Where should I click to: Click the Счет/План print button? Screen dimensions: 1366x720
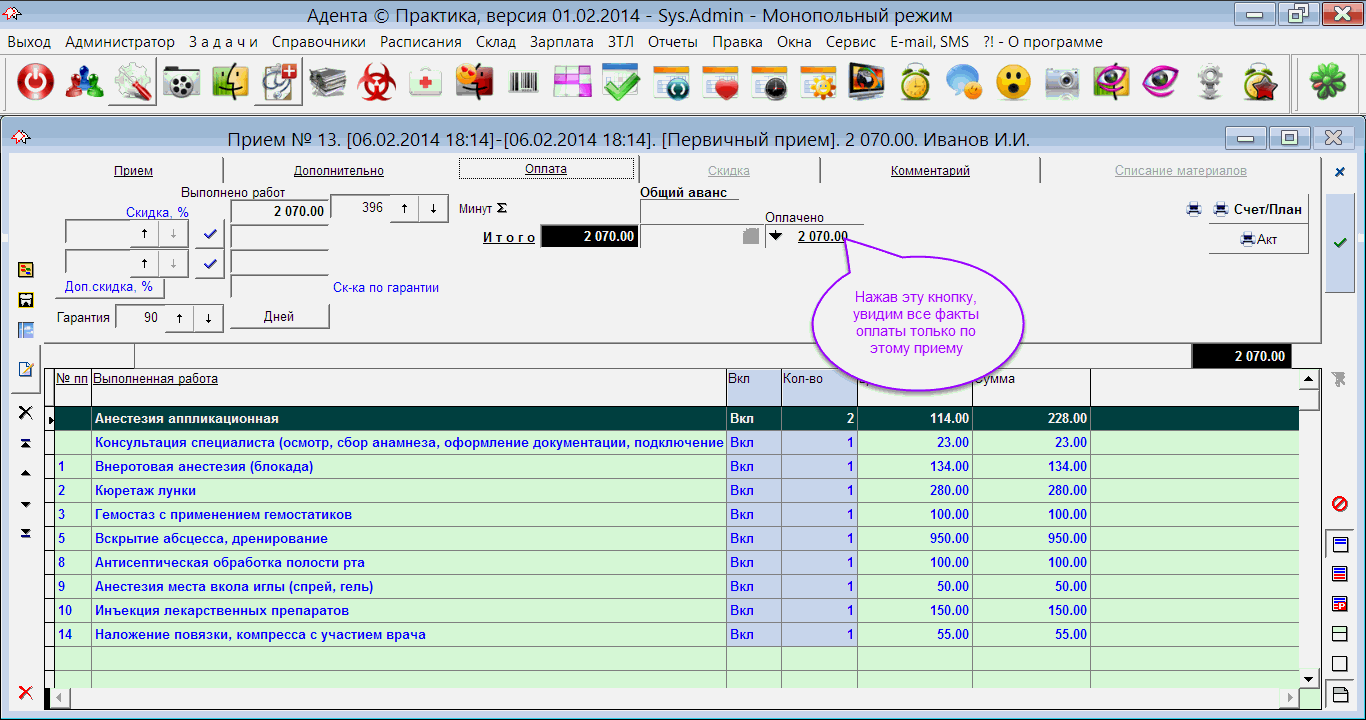click(1258, 209)
